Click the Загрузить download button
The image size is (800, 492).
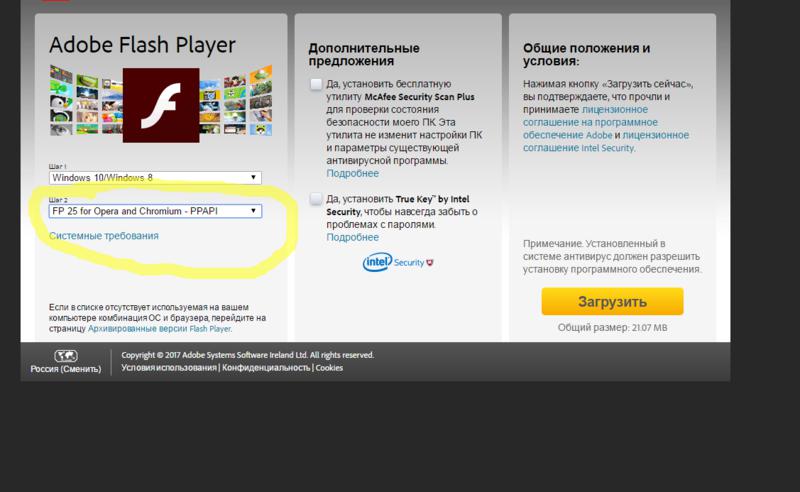tap(612, 302)
